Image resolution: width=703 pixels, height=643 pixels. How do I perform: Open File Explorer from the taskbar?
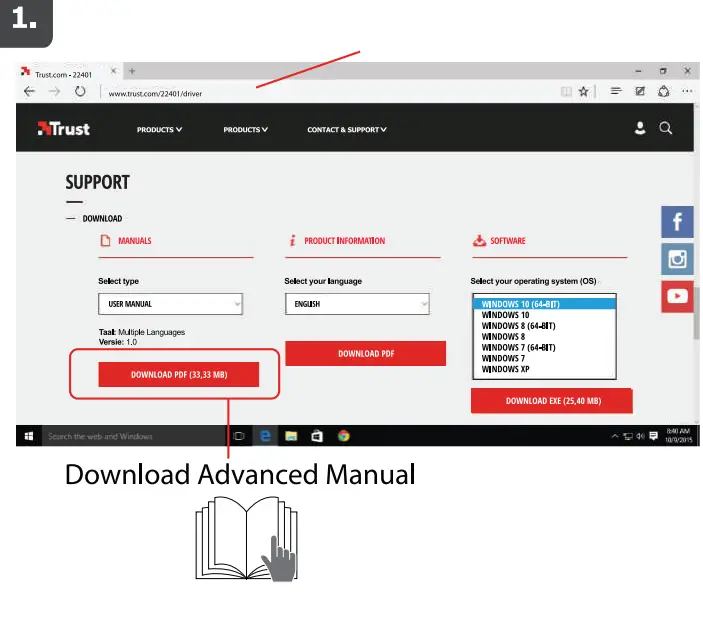coord(291,436)
